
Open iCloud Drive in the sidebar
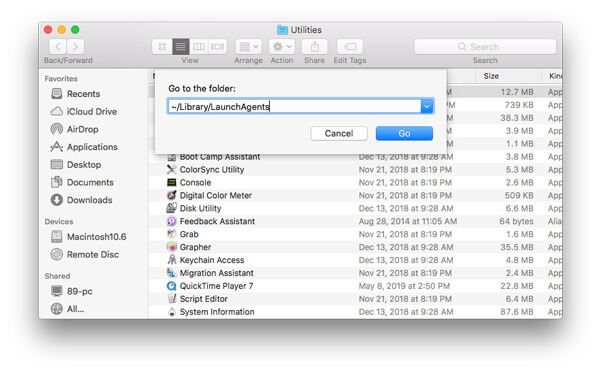pyautogui.click(x=84, y=111)
